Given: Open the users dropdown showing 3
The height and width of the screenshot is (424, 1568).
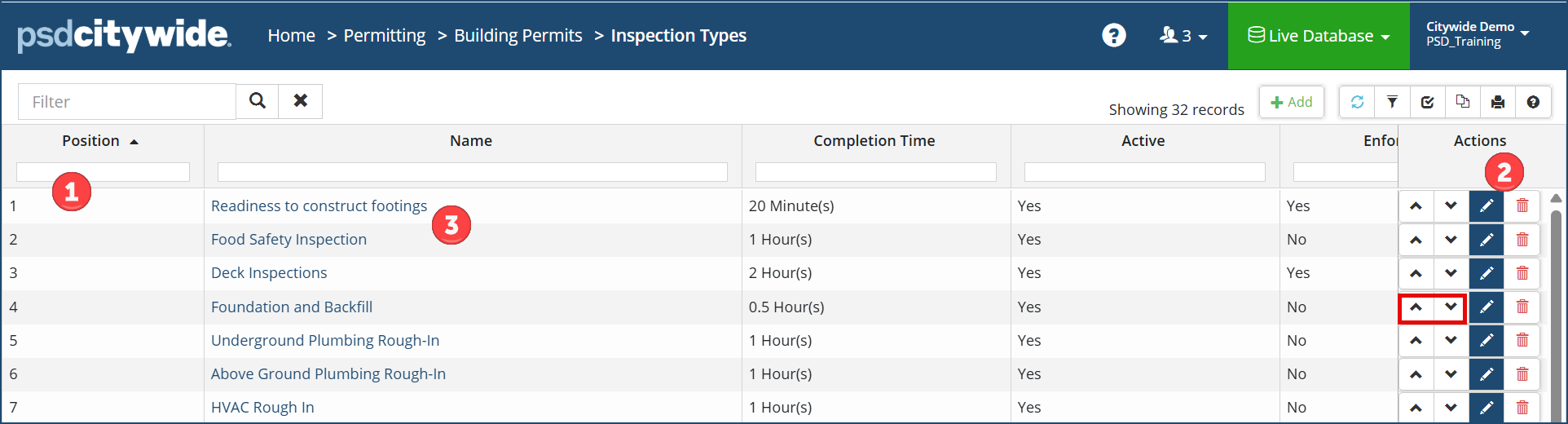Looking at the screenshot, I should tap(1183, 36).
